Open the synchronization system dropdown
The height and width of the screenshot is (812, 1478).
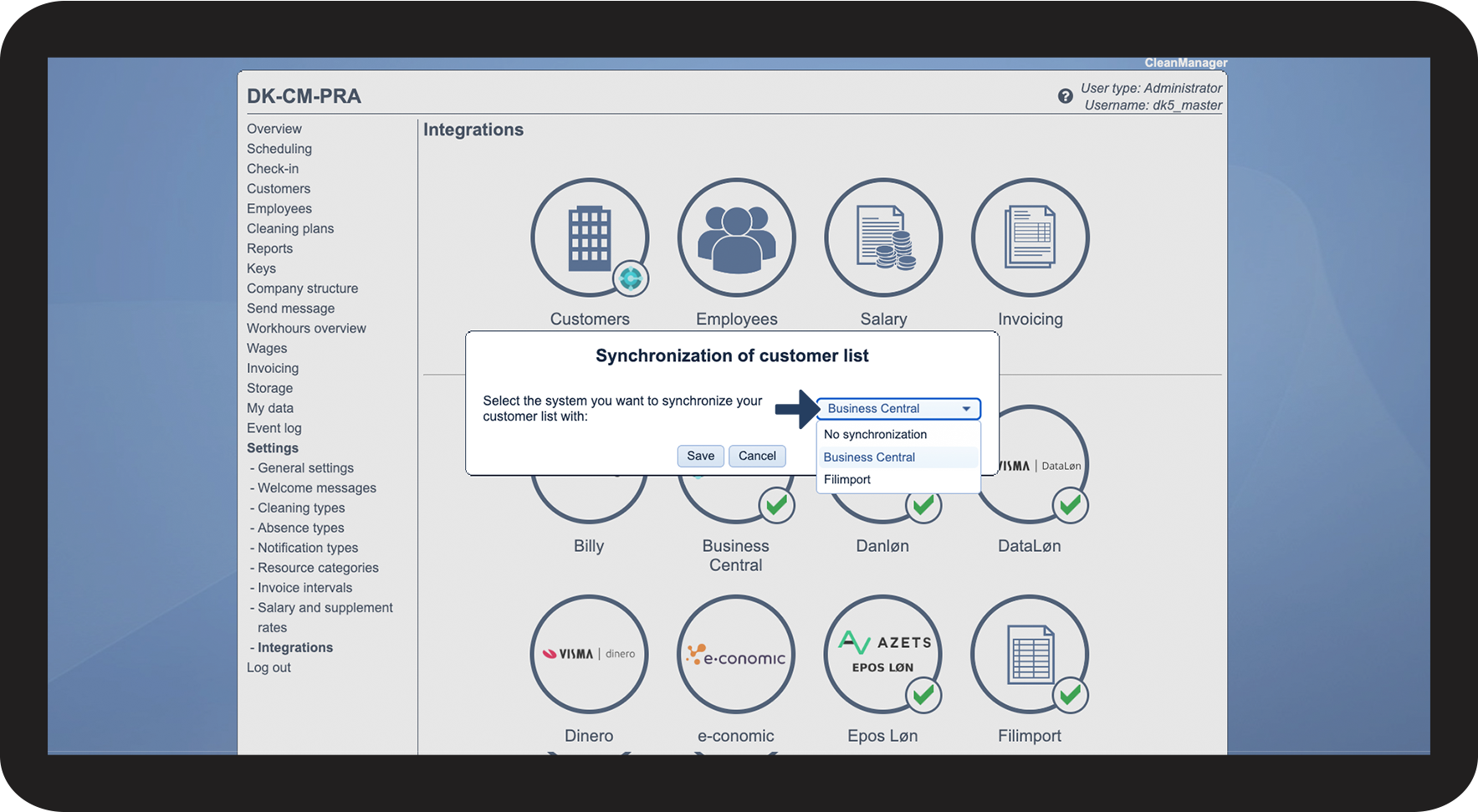pos(898,408)
